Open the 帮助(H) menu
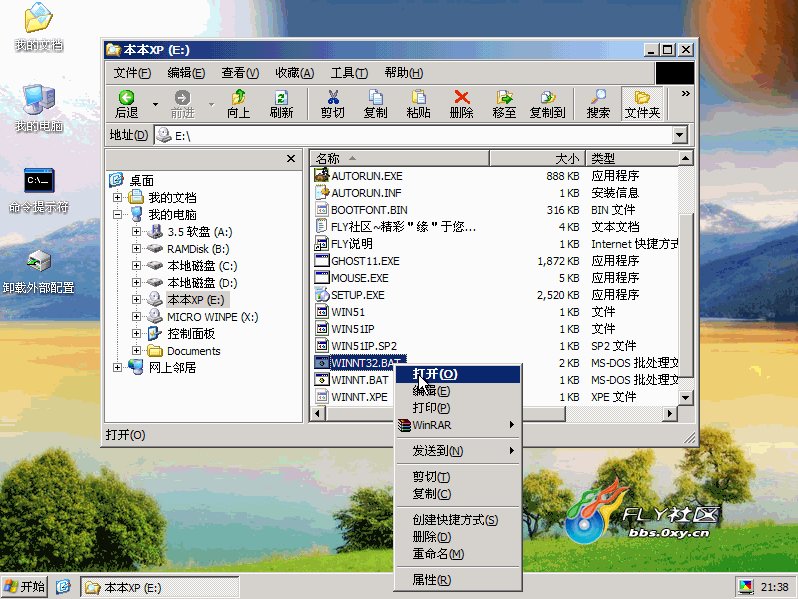Image resolution: width=798 pixels, height=599 pixels. tap(404, 73)
